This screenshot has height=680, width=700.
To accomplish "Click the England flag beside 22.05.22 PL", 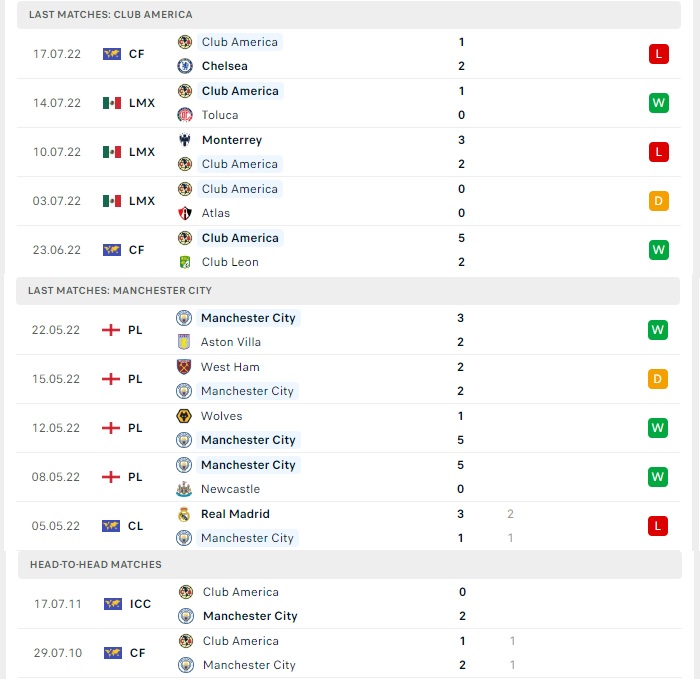I will coord(111,330).
